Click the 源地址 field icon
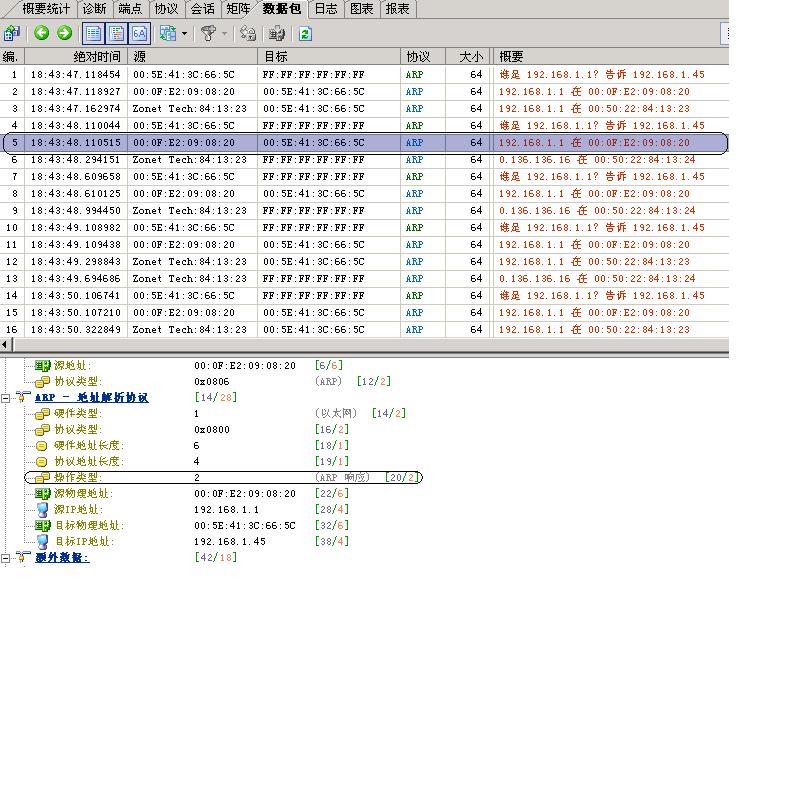The image size is (810, 800). pyautogui.click(x=42, y=366)
